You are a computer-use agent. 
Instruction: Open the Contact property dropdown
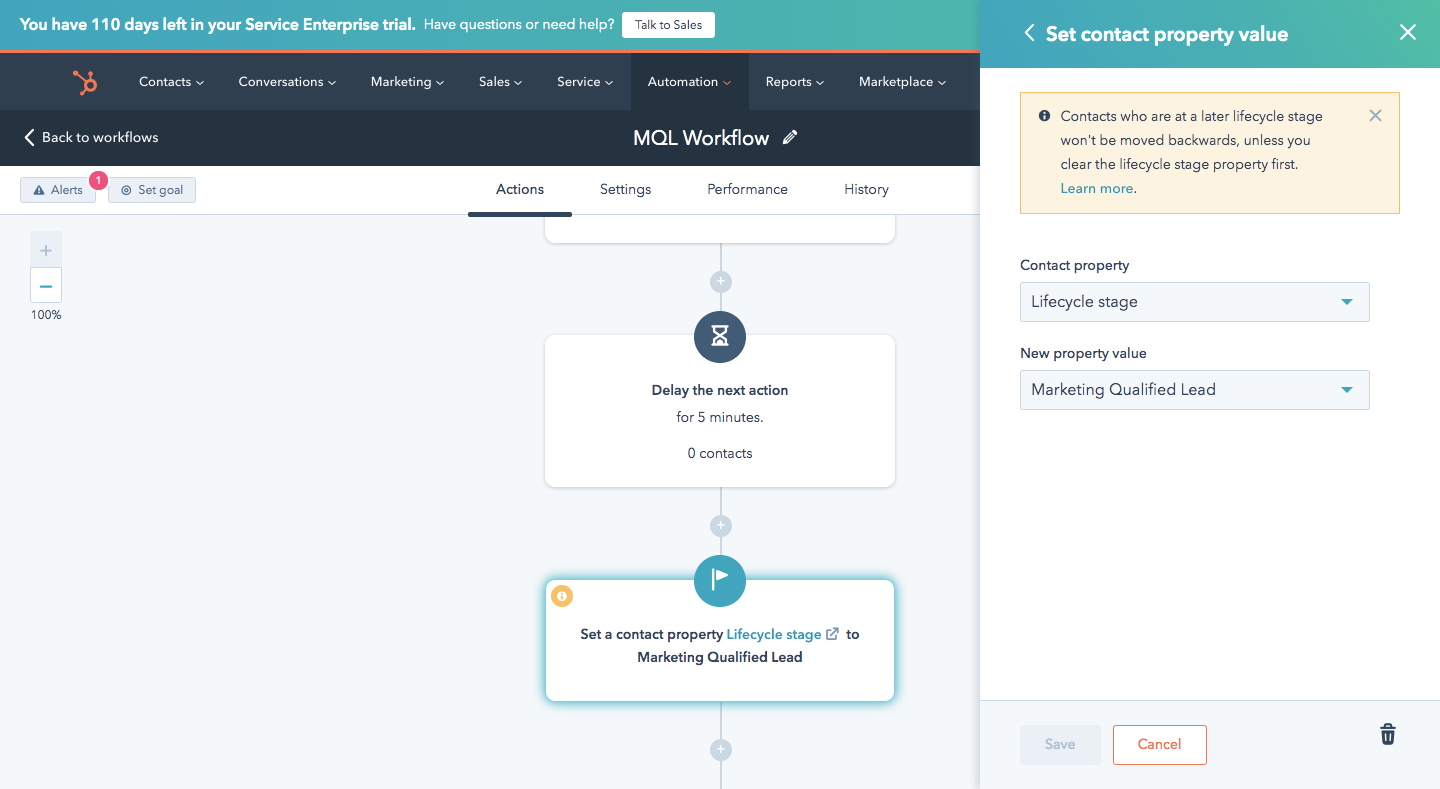1194,302
